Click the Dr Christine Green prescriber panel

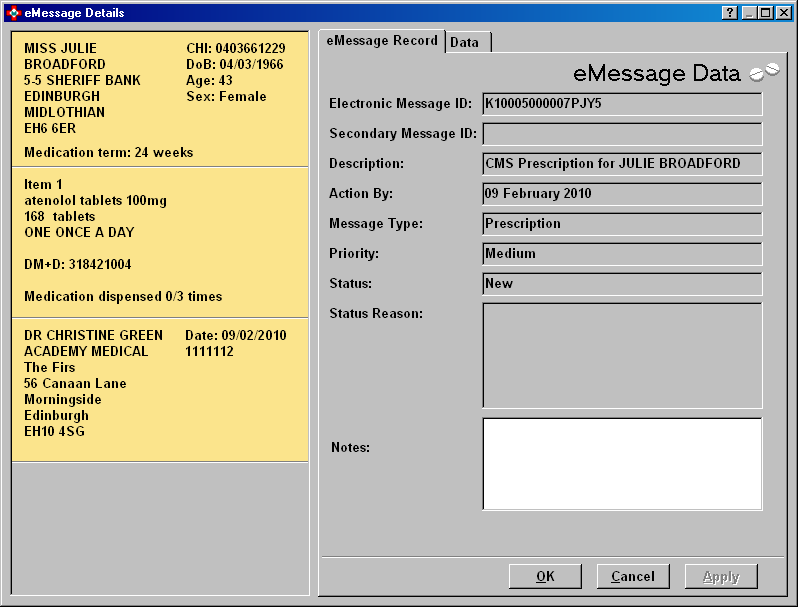[x=160, y=390]
